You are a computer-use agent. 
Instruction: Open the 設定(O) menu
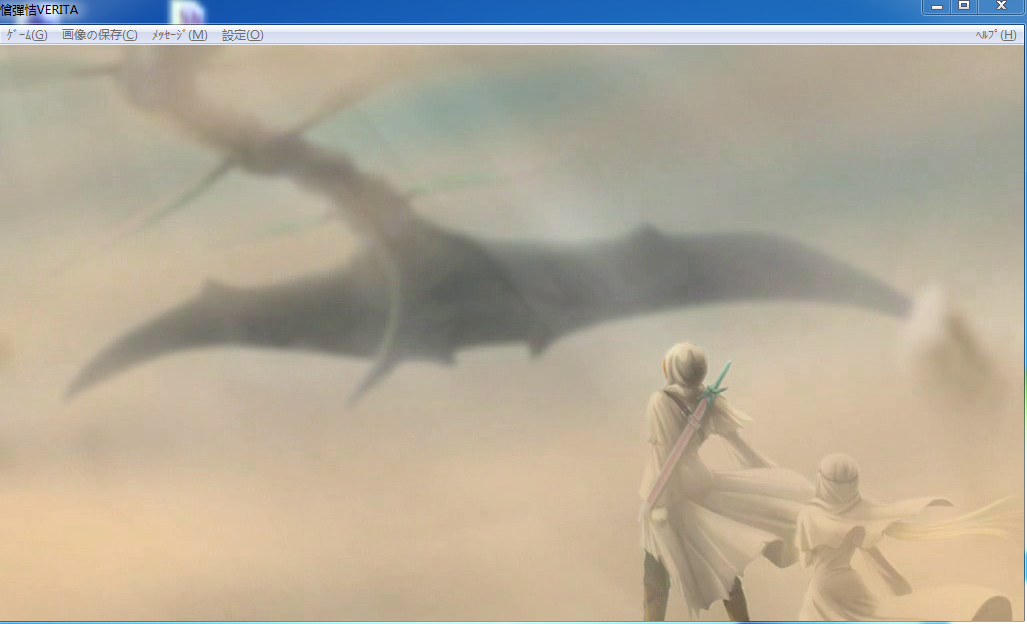tap(242, 35)
